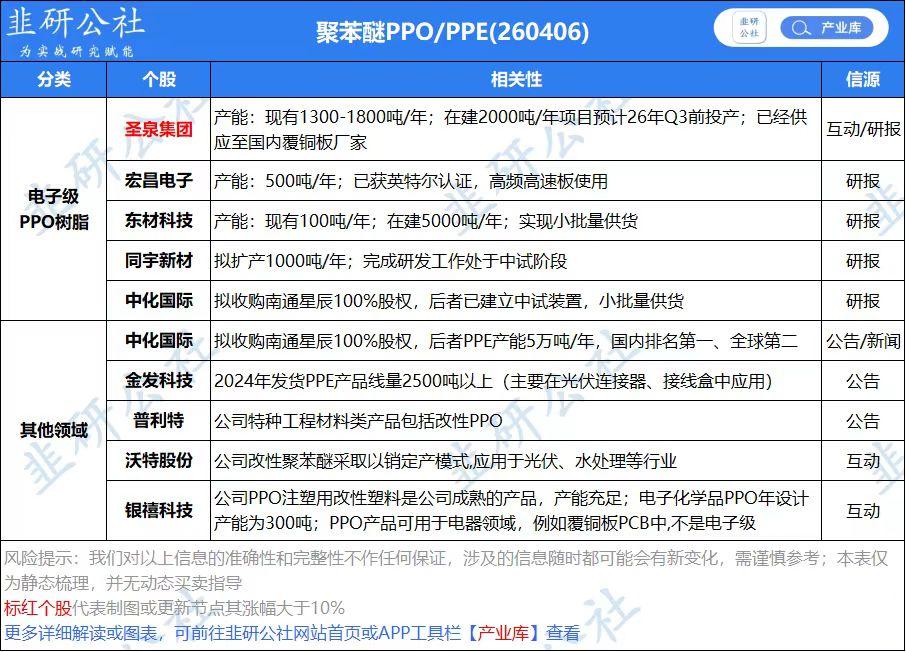Screen dimensions: 906x652
Task: Click footer link 更多详细解读或图表
Action: 80,634
